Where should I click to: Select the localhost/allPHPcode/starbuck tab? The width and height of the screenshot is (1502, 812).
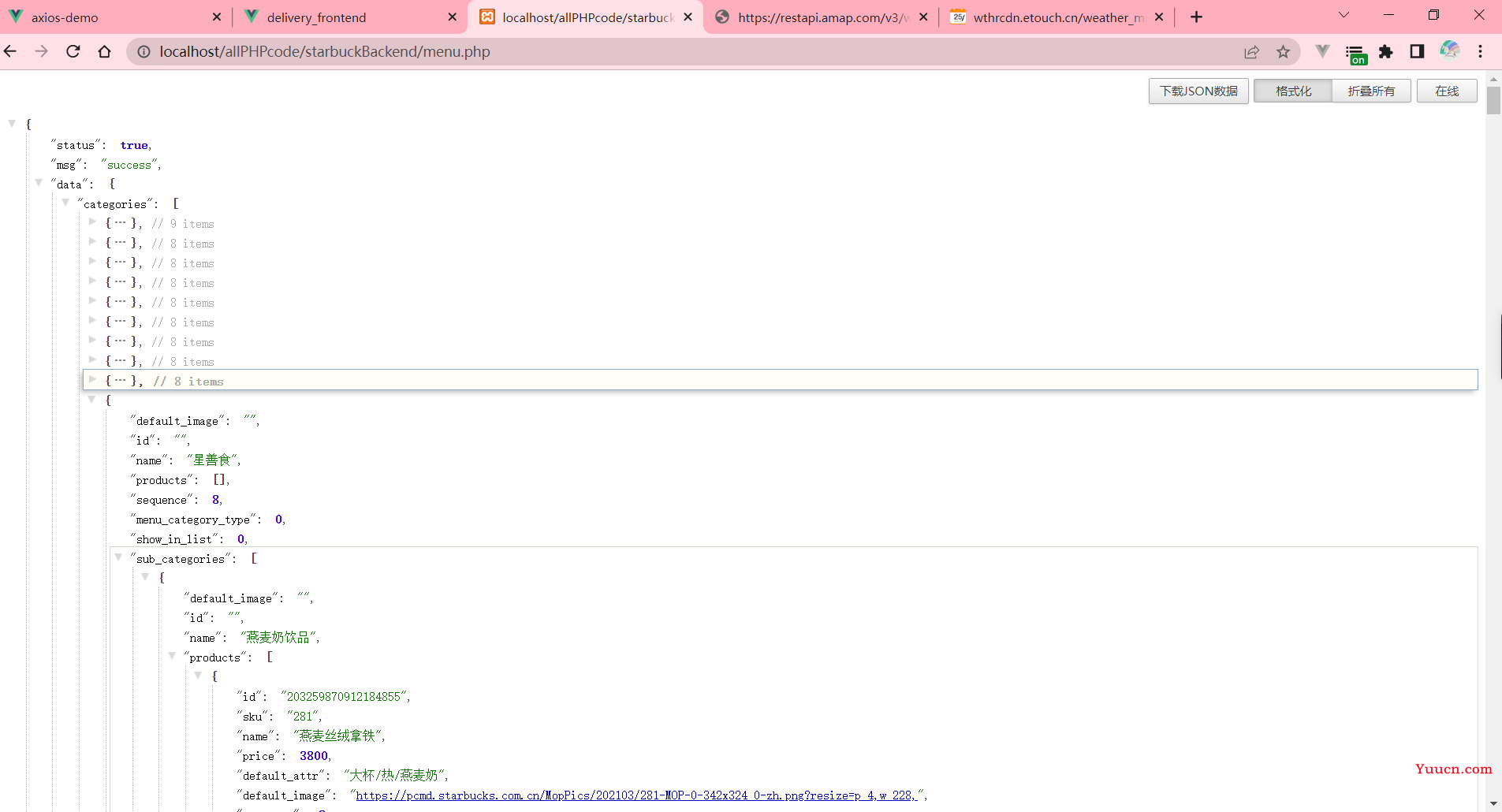coord(586,17)
